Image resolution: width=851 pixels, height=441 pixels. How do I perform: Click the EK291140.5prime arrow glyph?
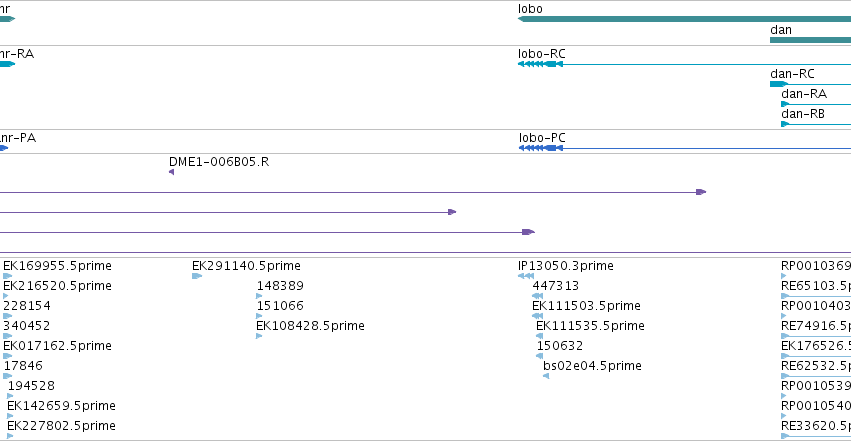pos(197,276)
